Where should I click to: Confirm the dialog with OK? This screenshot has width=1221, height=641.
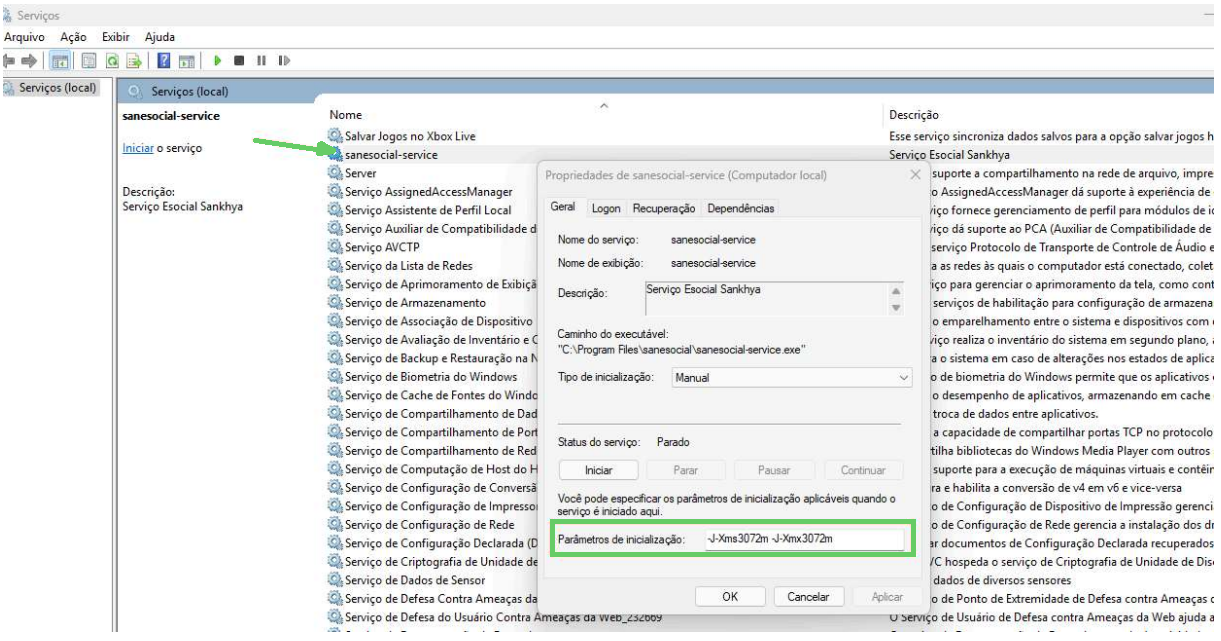click(730, 596)
